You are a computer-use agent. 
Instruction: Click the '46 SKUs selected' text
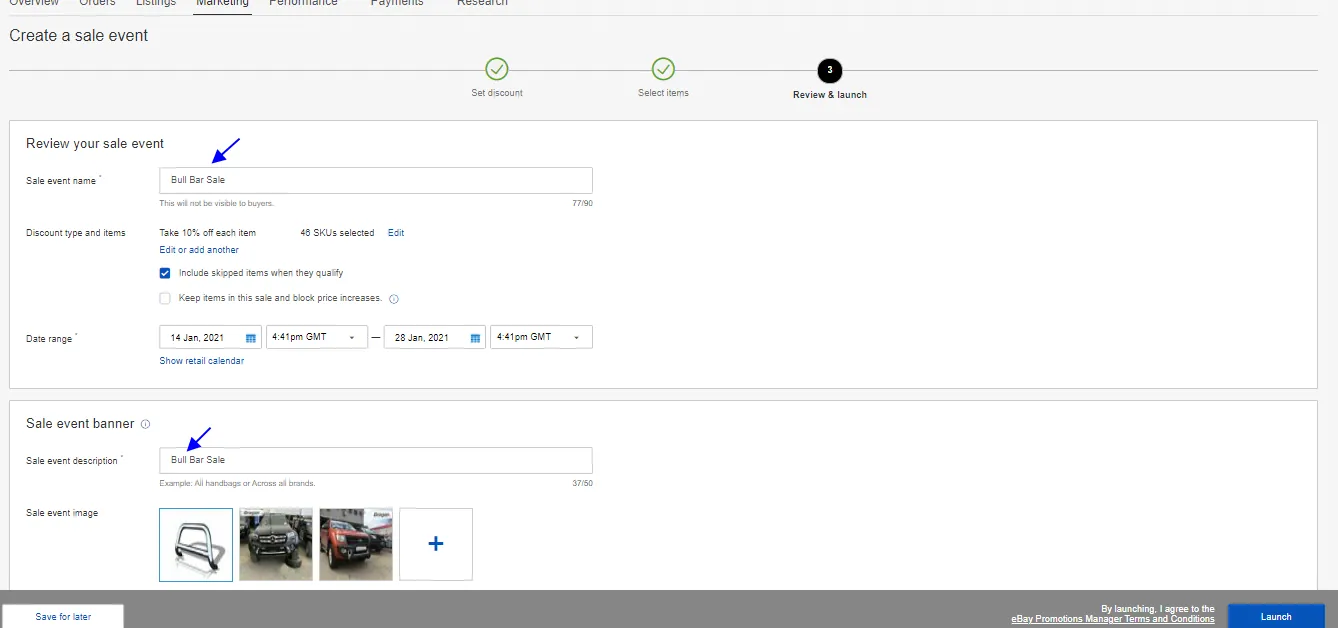[x=337, y=233]
